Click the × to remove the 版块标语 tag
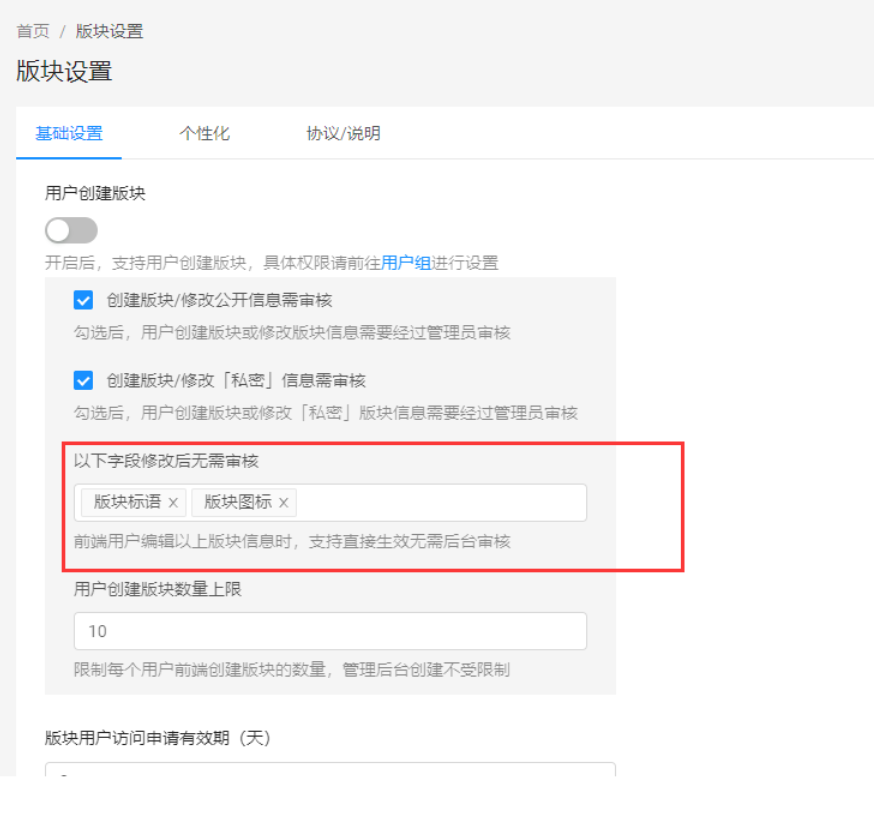This screenshot has height=815, width=874. pos(174,502)
